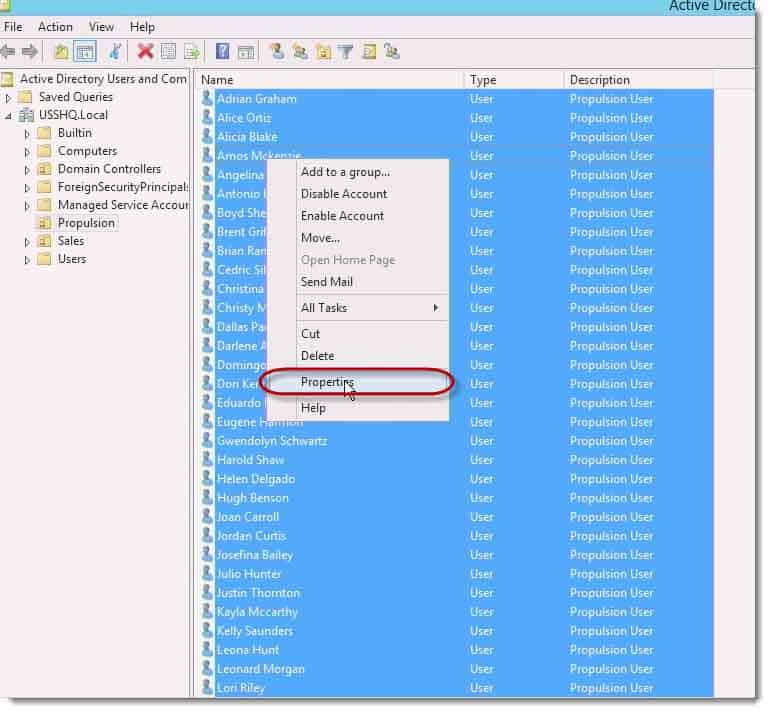
Task: Click the Create new organizational unit icon
Action: click(324, 52)
